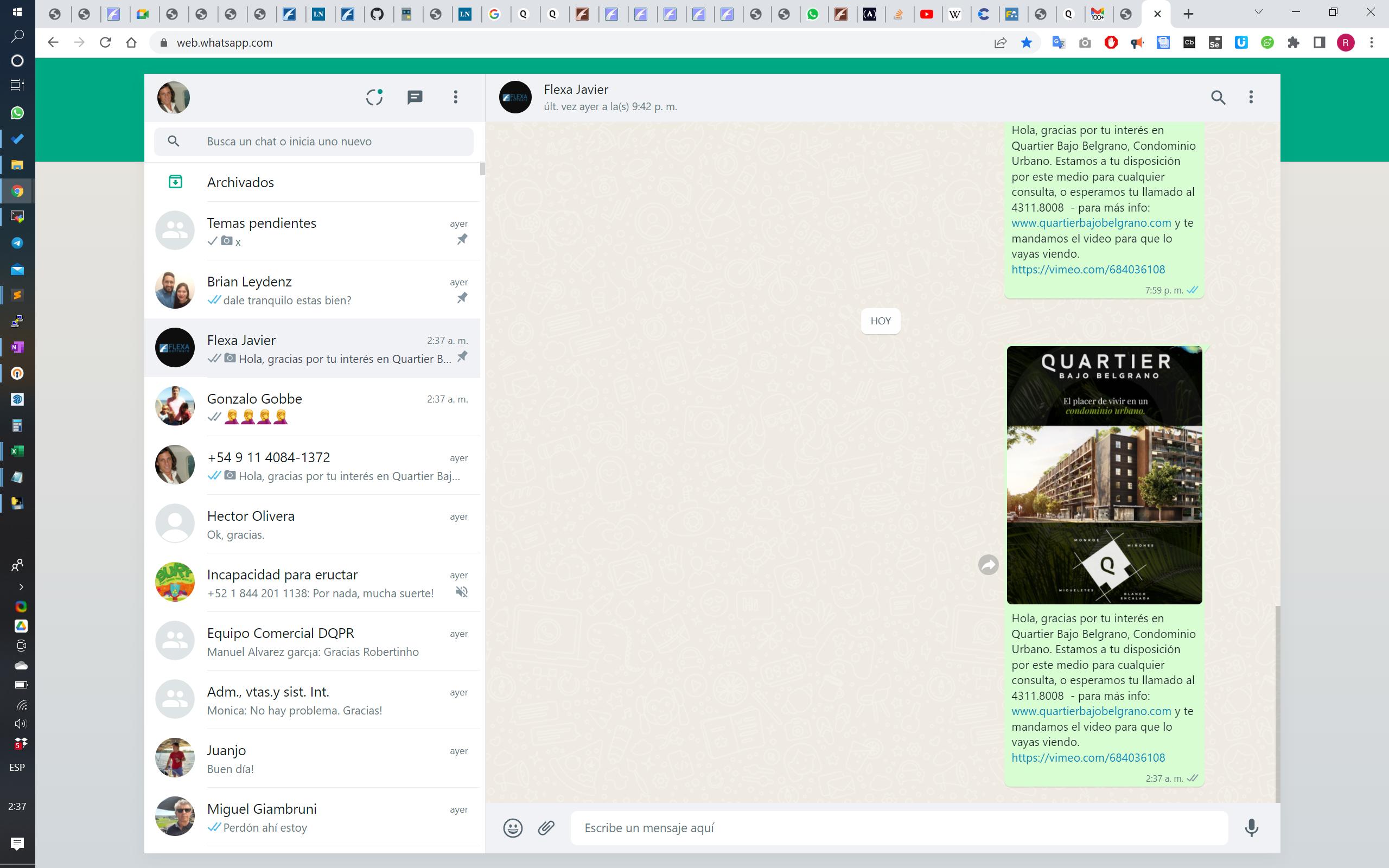Click the bookmark star in the address bar

point(1026,42)
